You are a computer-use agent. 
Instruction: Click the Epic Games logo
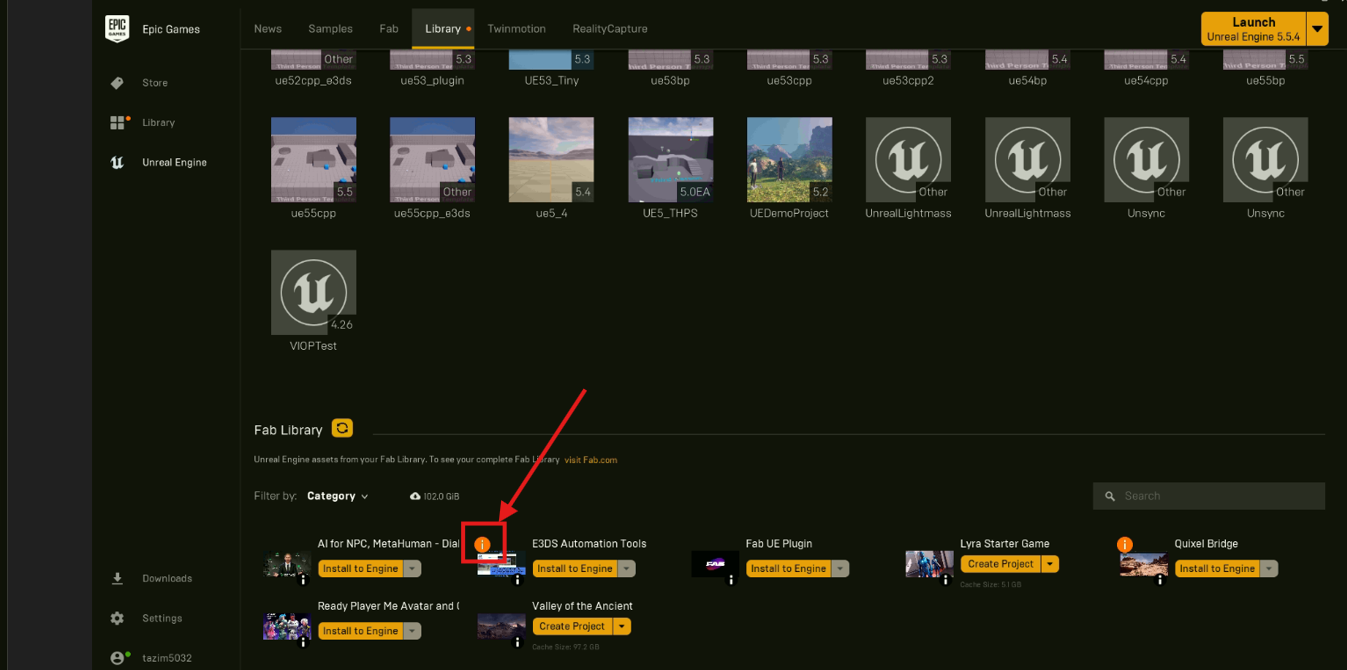[117, 29]
